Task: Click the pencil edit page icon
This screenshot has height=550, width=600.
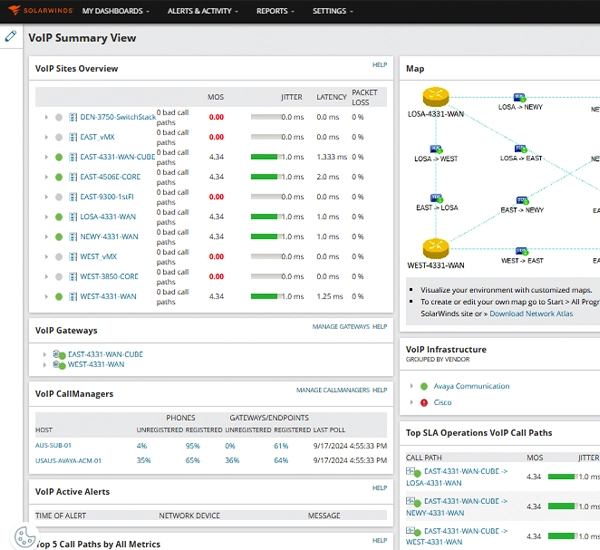Action: click(x=11, y=36)
